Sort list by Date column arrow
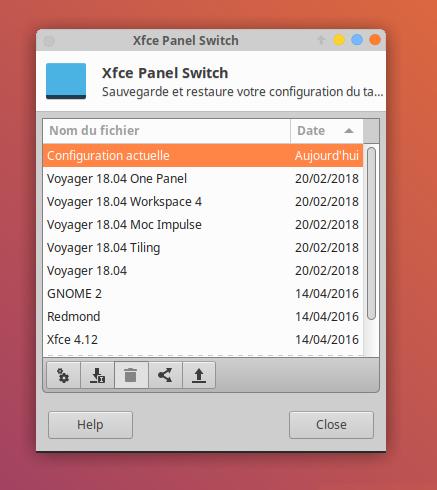The image size is (437, 490). tap(349, 131)
